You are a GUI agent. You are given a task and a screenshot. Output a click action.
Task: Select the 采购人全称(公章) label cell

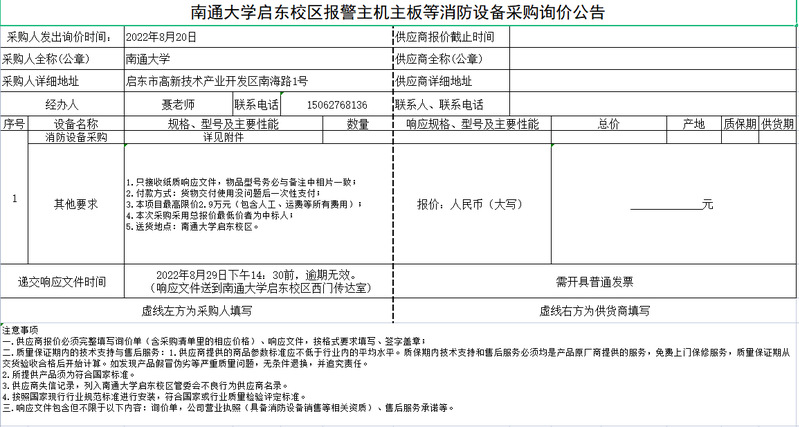62,59
